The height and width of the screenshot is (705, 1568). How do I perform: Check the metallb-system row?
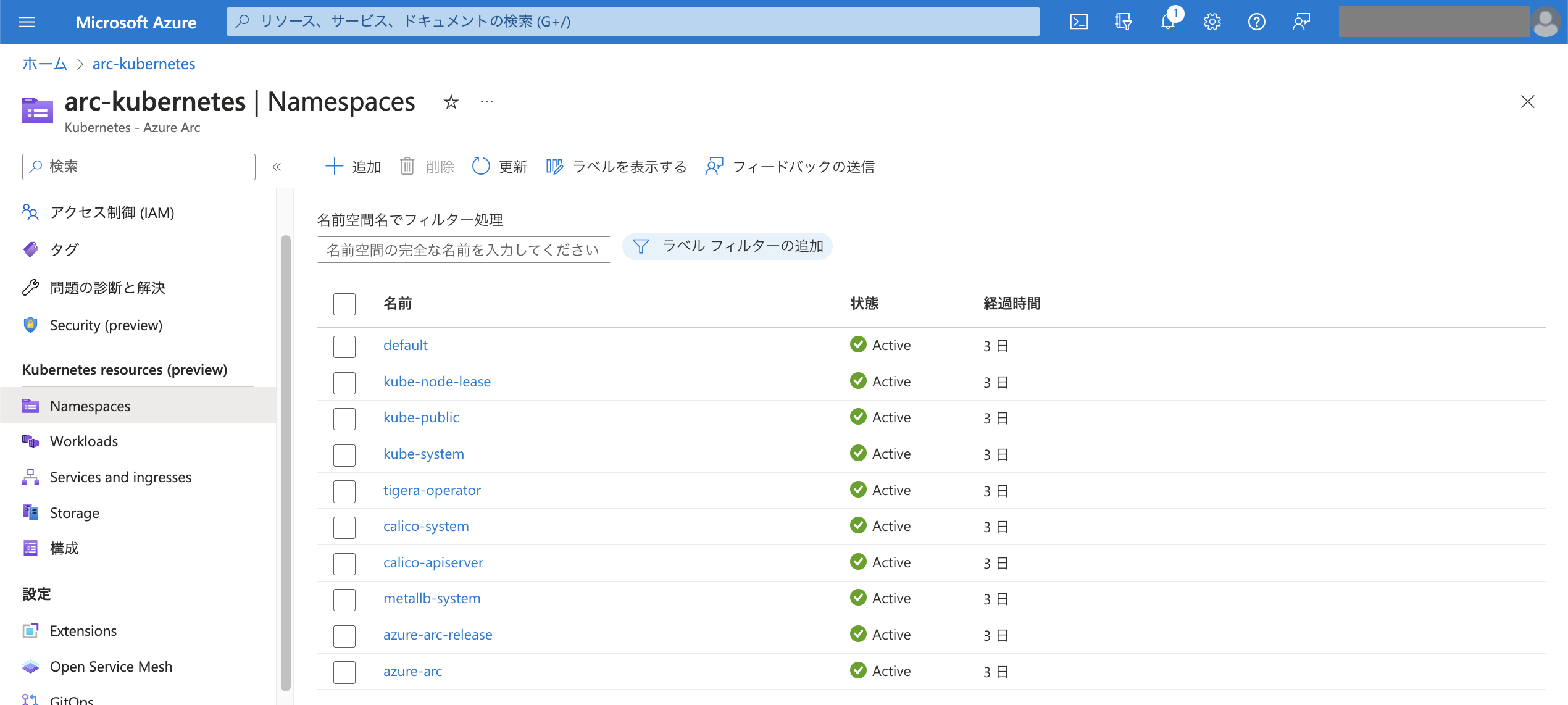(x=344, y=599)
